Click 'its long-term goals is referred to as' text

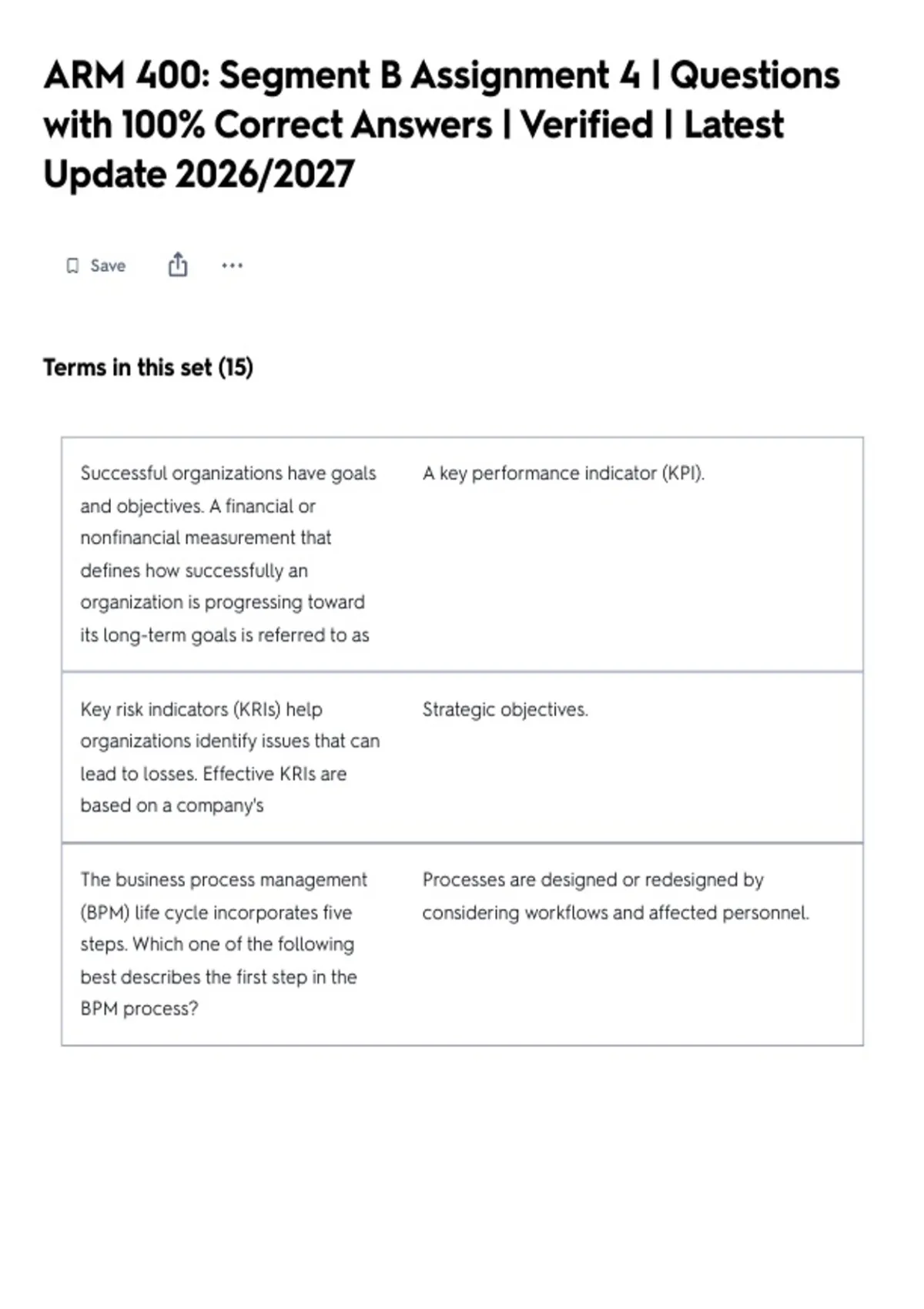point(225,635)
